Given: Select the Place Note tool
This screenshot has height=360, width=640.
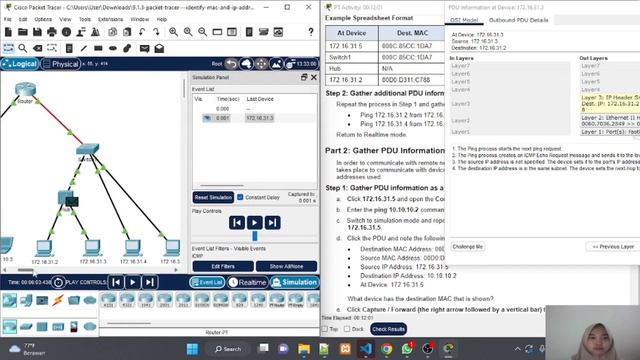Looking at the screenshot, I should point(69,48).
